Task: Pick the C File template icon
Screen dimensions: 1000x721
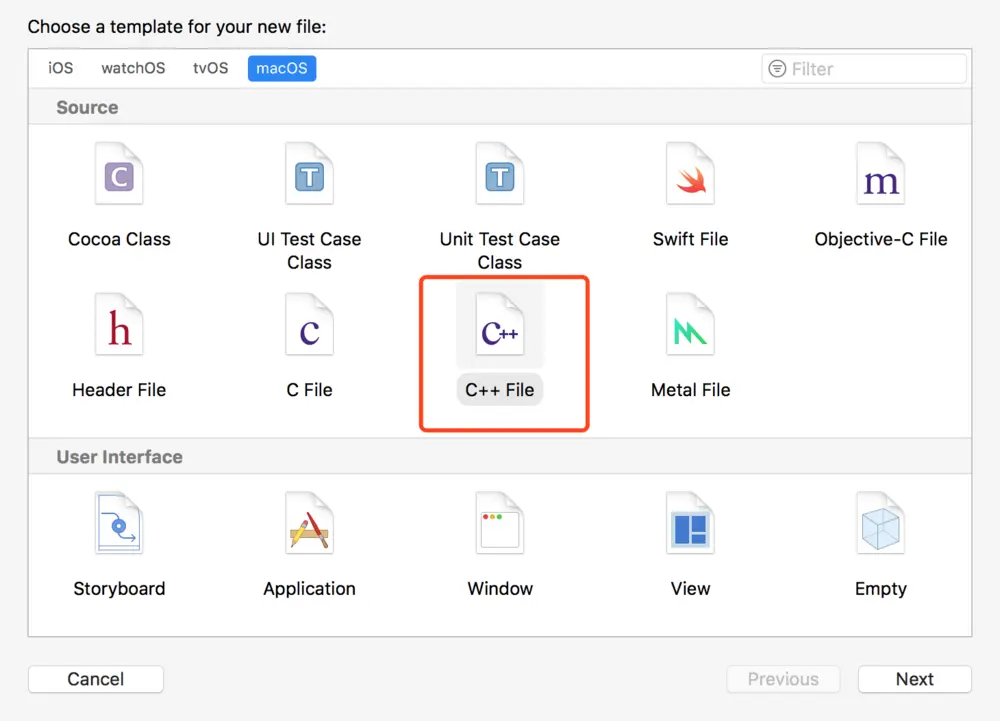Action: pos(309,328)
